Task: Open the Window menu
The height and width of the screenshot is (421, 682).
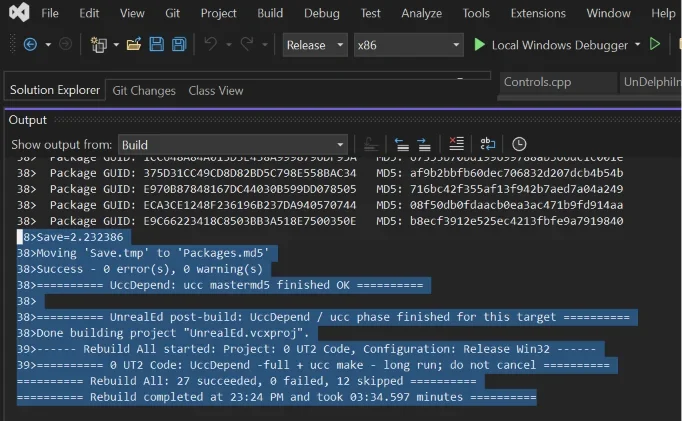Action: pos(608,13)
